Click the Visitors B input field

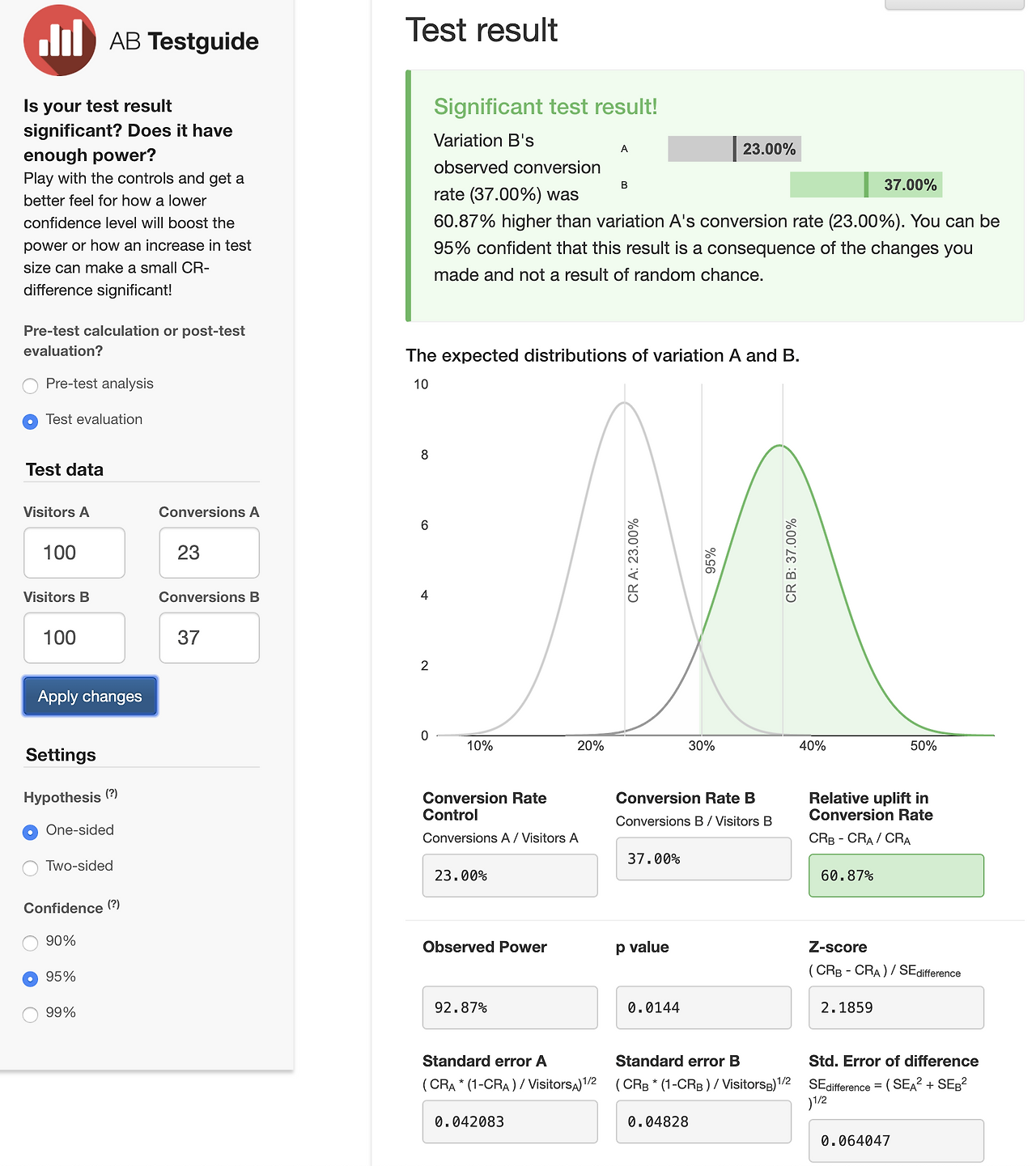coord(74,638)
